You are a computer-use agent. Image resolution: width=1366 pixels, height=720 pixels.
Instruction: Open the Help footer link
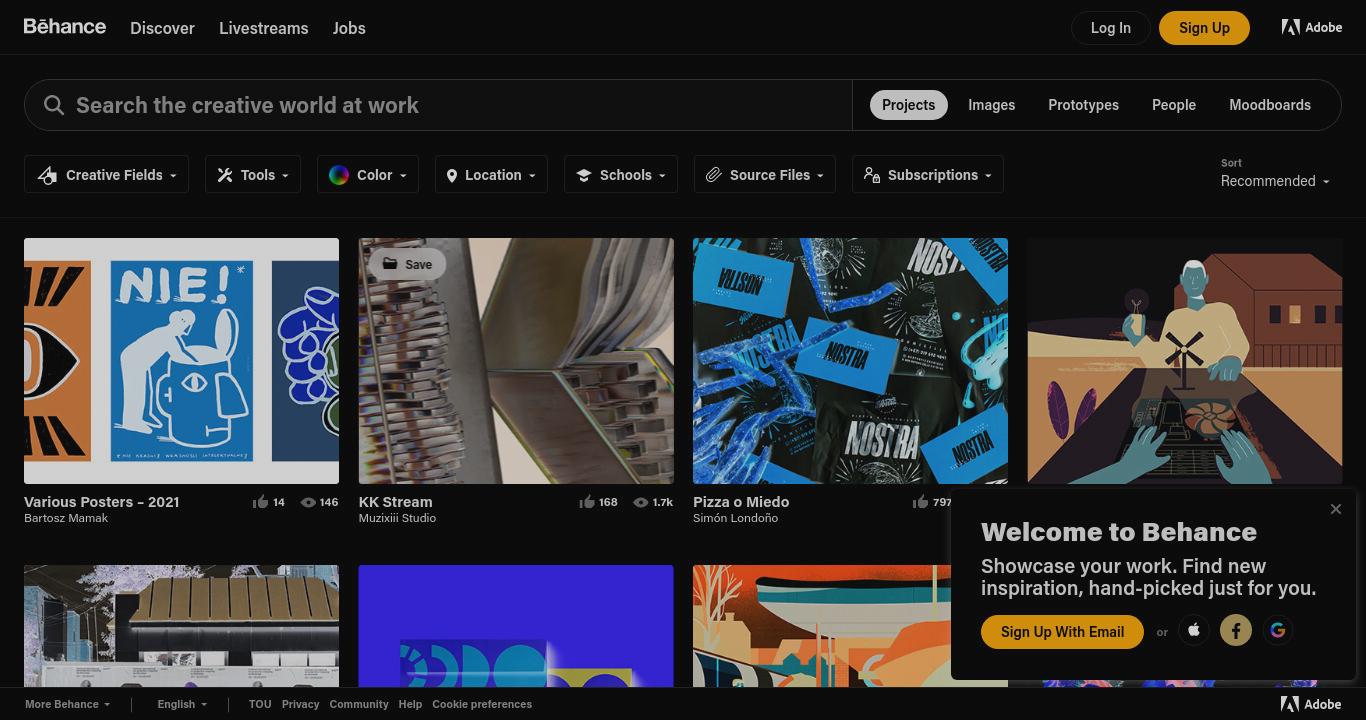(410, 704)
